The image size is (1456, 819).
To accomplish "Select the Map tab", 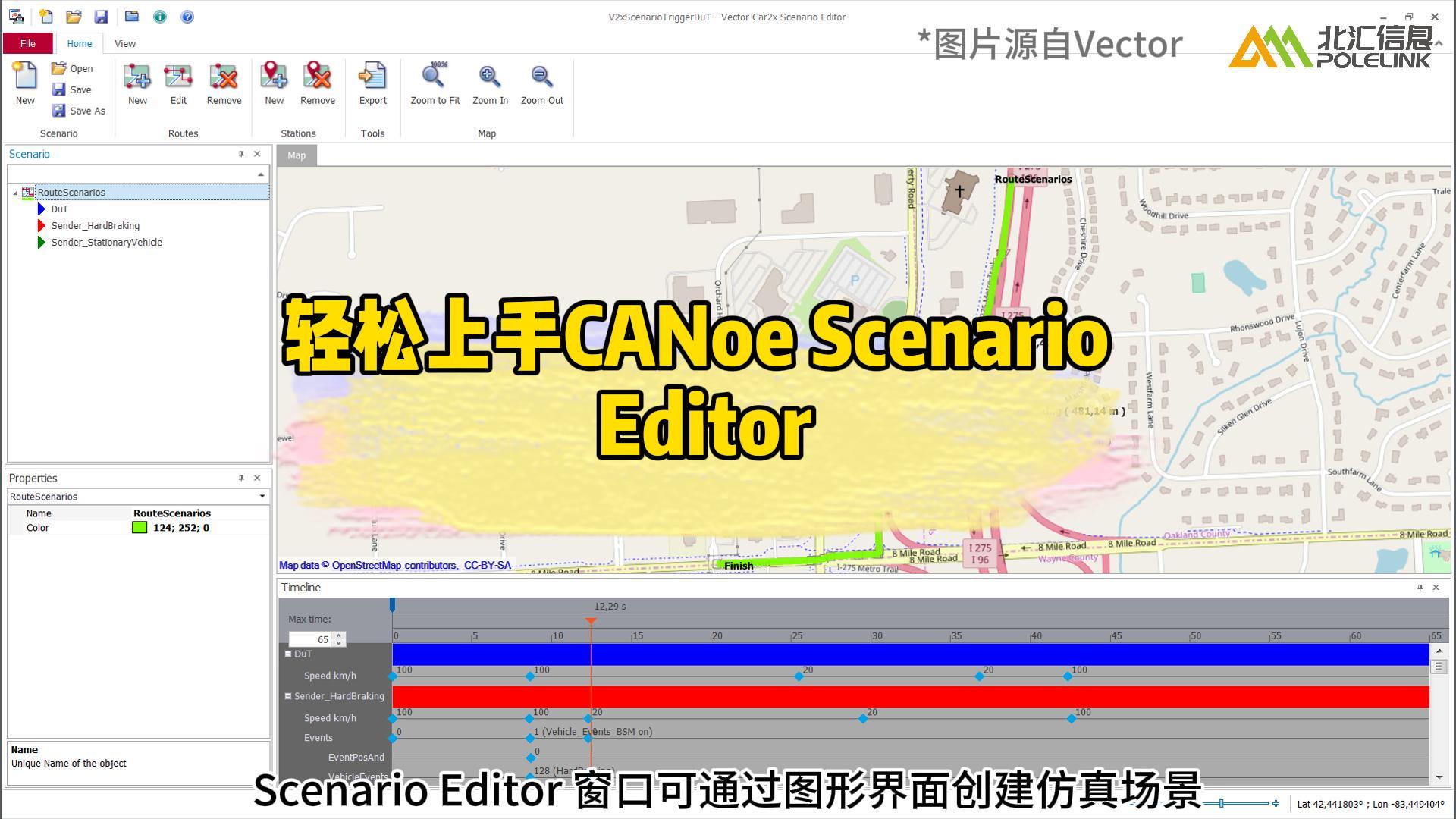I will [297, 155].
